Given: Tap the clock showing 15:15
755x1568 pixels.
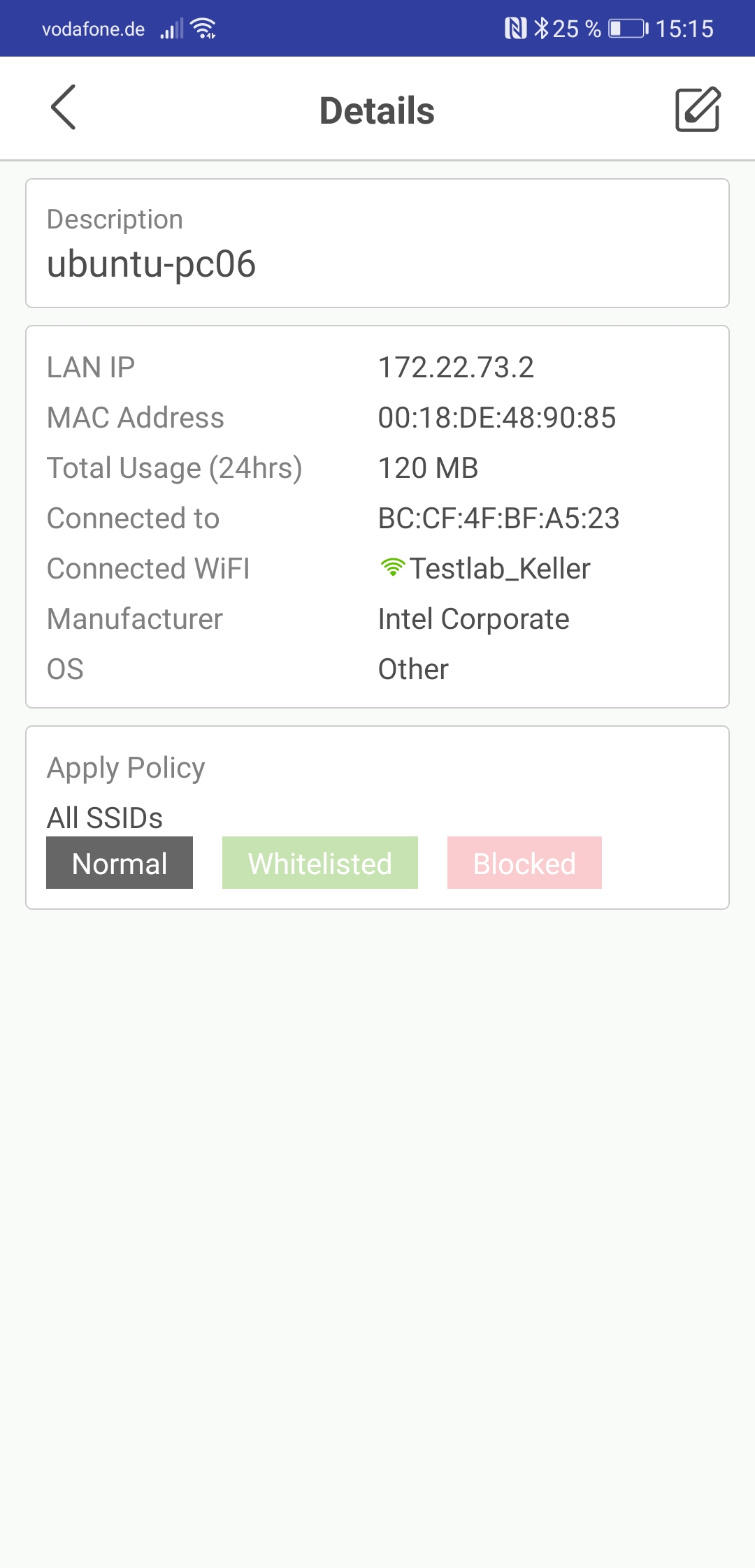Looking at the screenshot, I should [684, 29].
